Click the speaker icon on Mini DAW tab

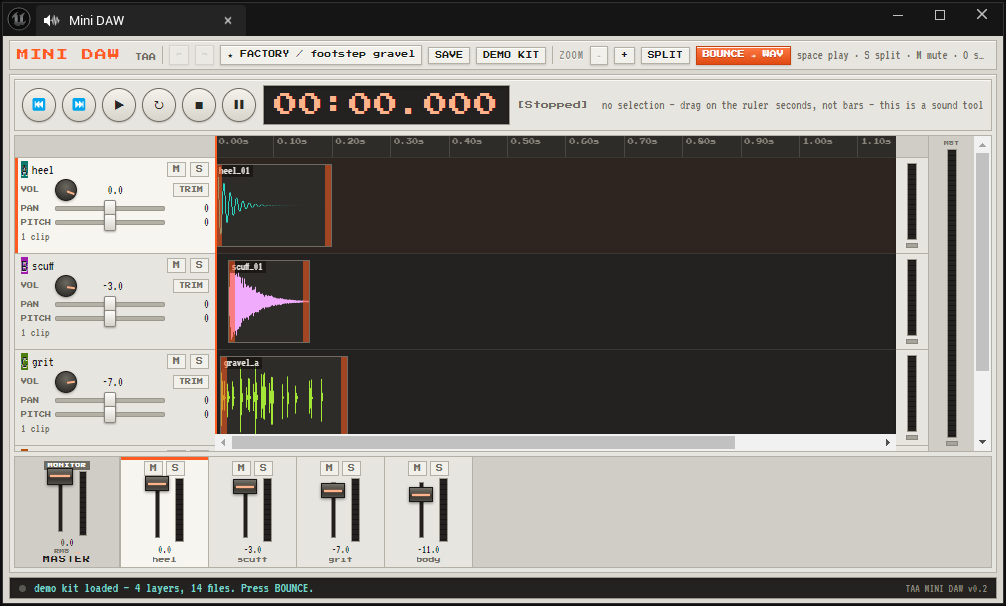[51, 21]
